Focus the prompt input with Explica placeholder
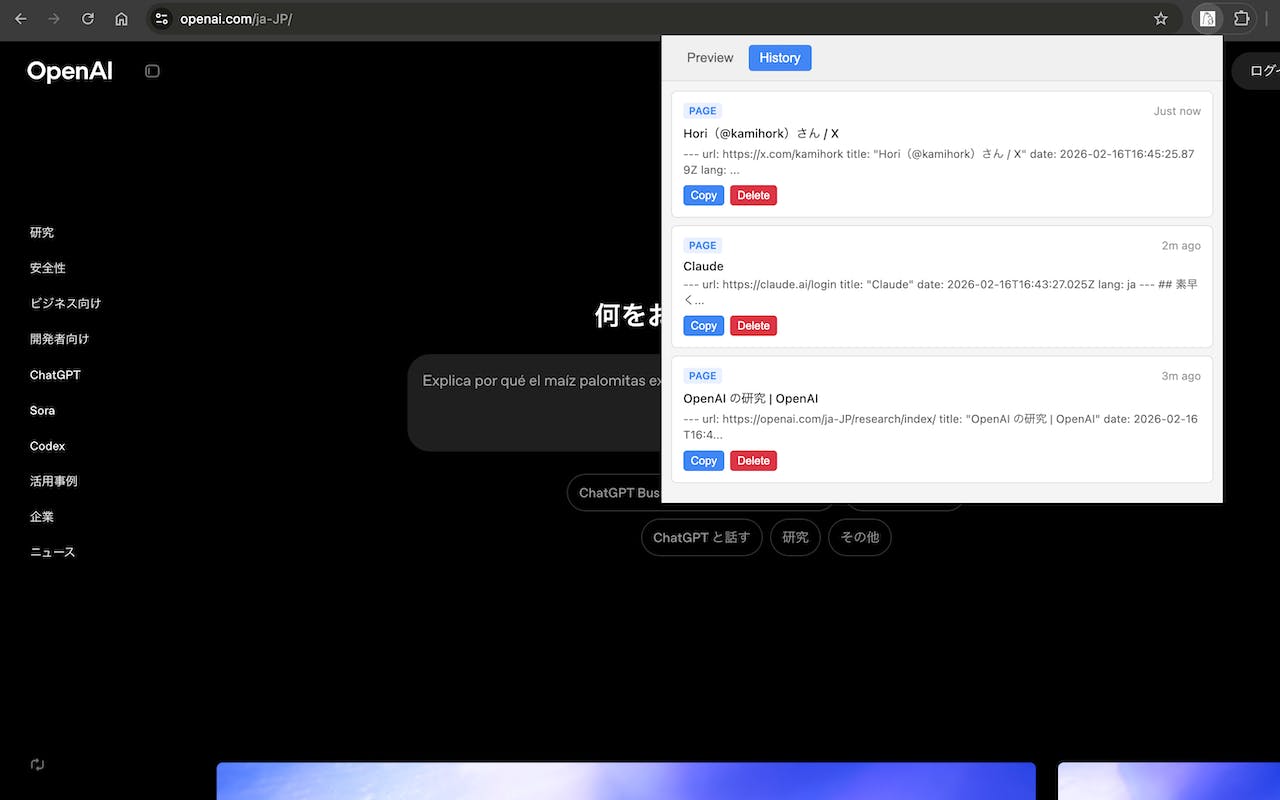The image size is (1280, 800). click(x=535, y=402)
